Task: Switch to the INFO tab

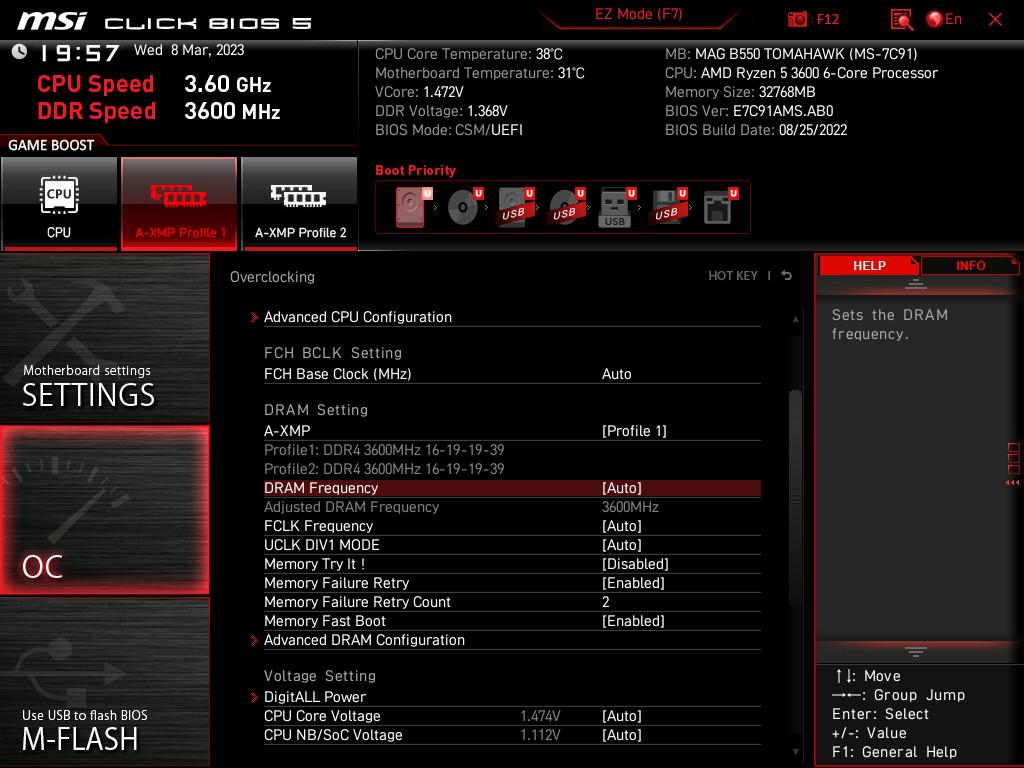Action: click(x=970, y=266)
